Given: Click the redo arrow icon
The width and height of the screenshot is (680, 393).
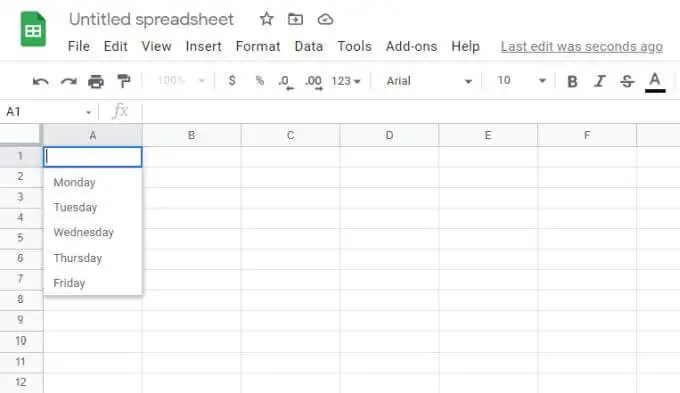Looking at the screenshot, I should [x=69, y=81].
